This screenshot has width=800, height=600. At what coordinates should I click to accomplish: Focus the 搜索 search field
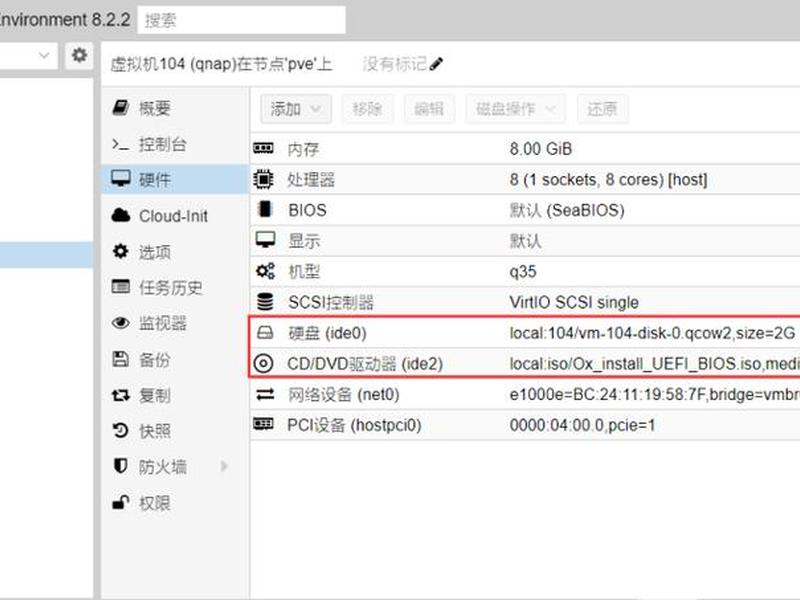tap(241, 20)
